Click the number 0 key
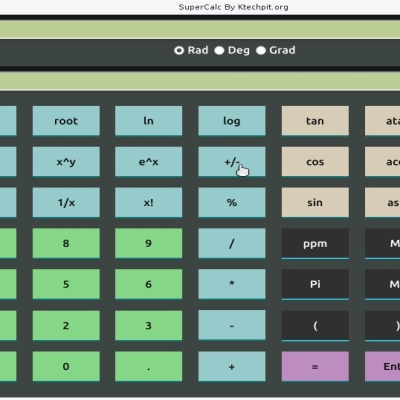 [66, 366]
